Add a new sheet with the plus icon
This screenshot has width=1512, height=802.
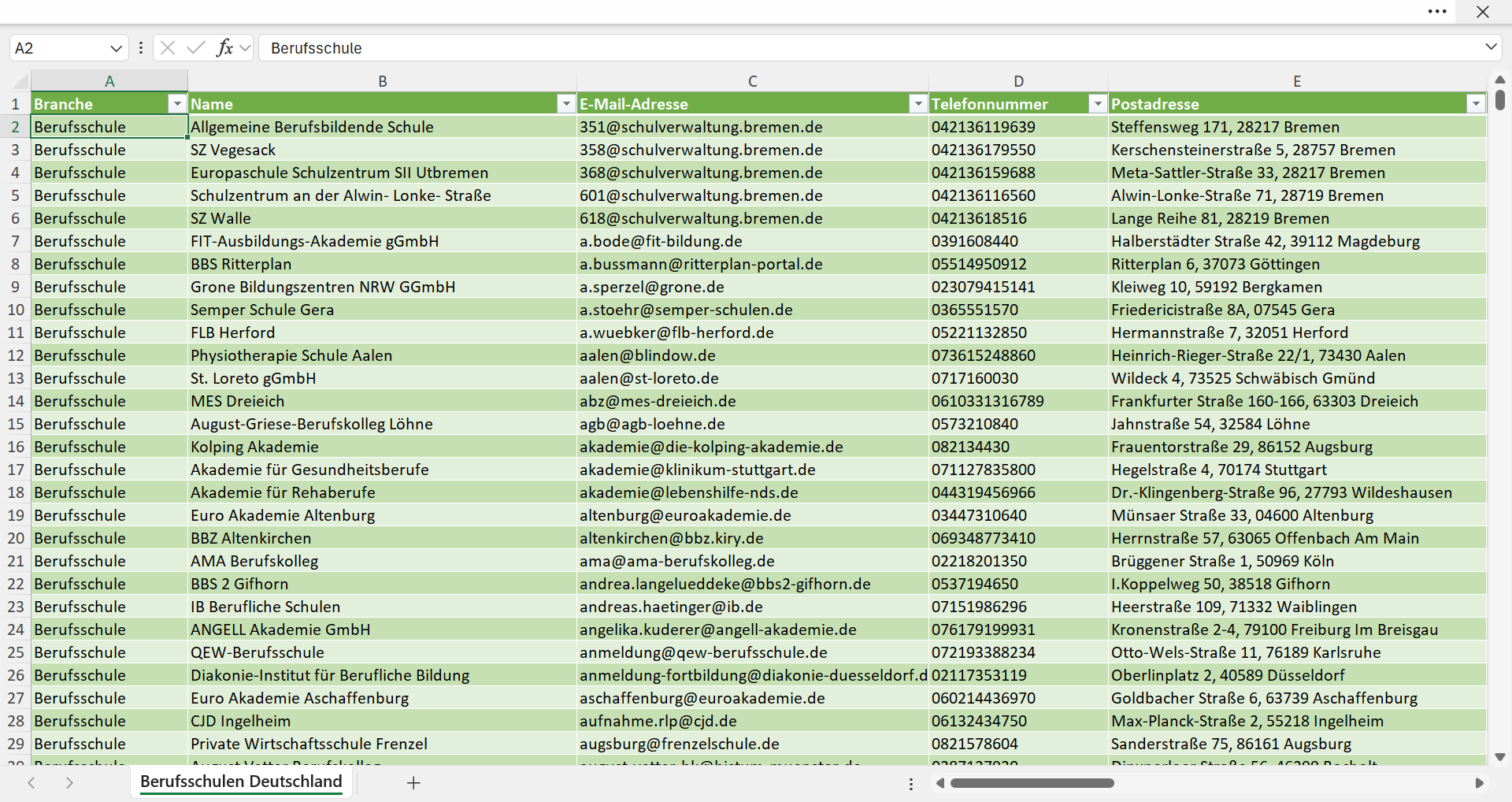[x=413, y=782]
